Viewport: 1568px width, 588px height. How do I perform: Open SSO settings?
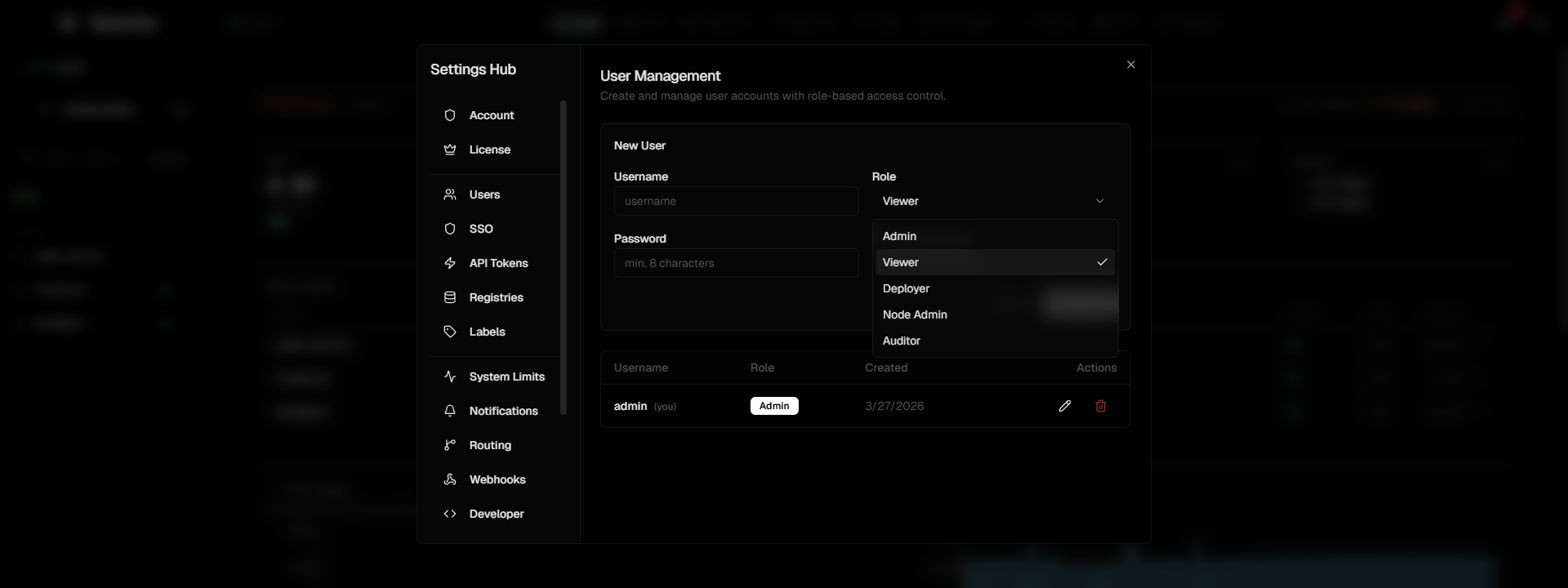click(494, 229)
